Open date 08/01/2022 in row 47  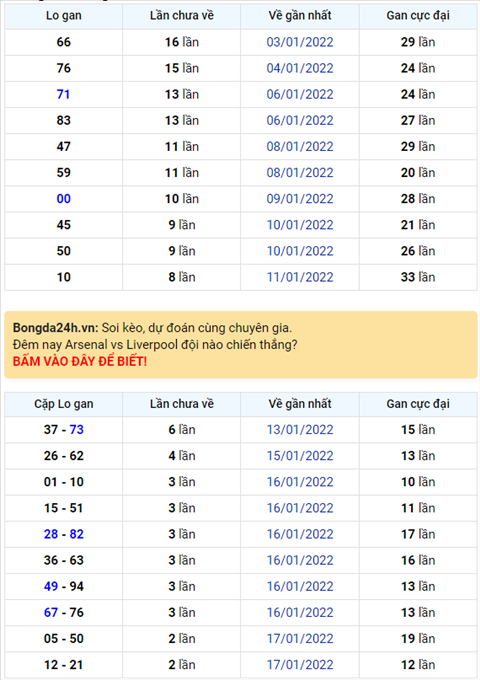300,147
